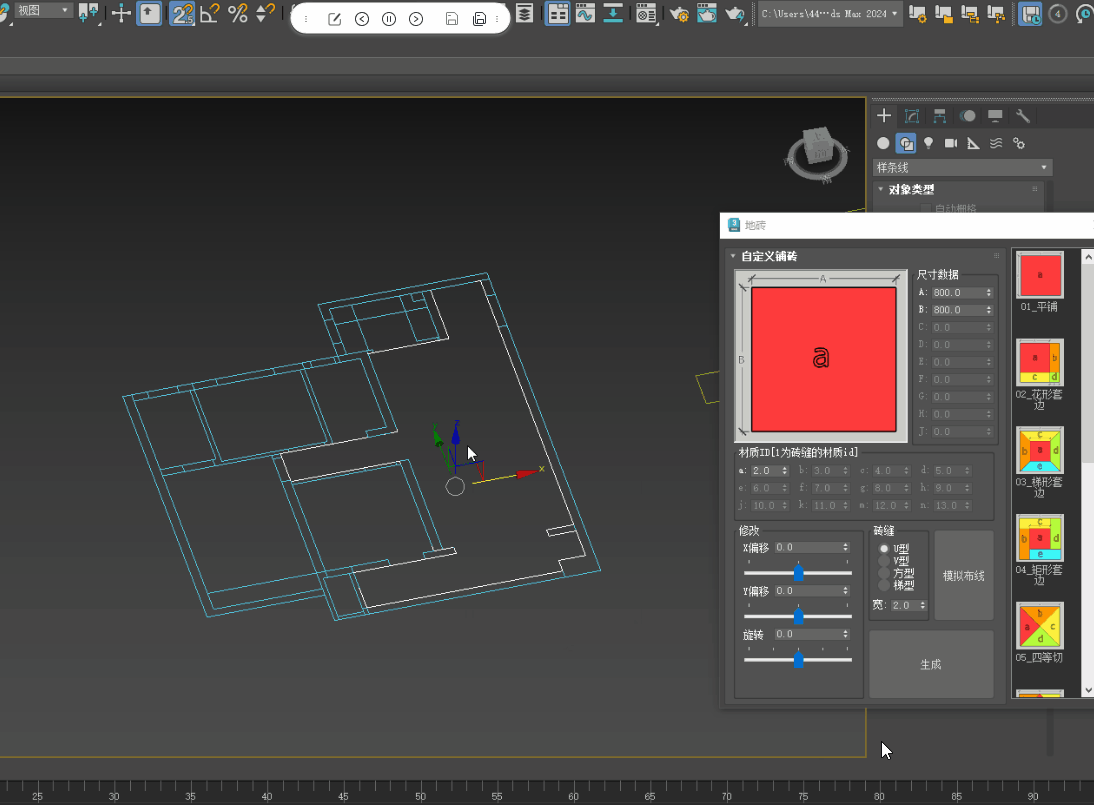The image size is (1094, 805).
Task: Click the 旋转 rotation spinner arrows
Action: 846,634
